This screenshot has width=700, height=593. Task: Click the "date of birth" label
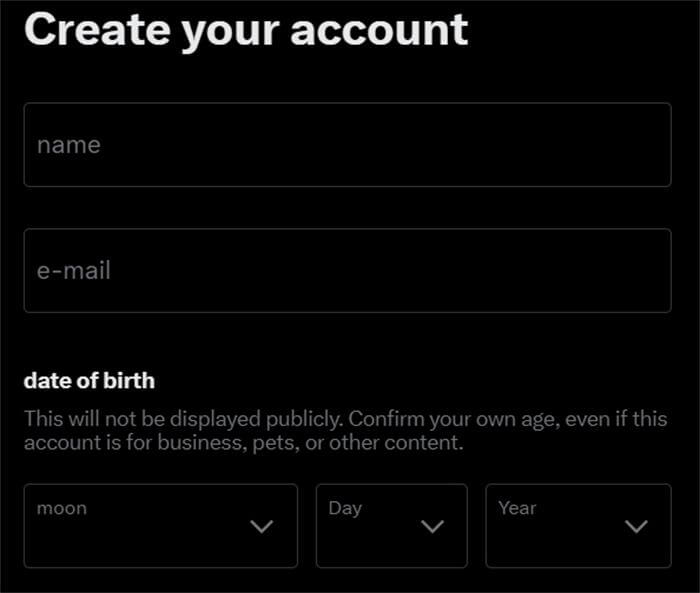(x=89, y=381)
